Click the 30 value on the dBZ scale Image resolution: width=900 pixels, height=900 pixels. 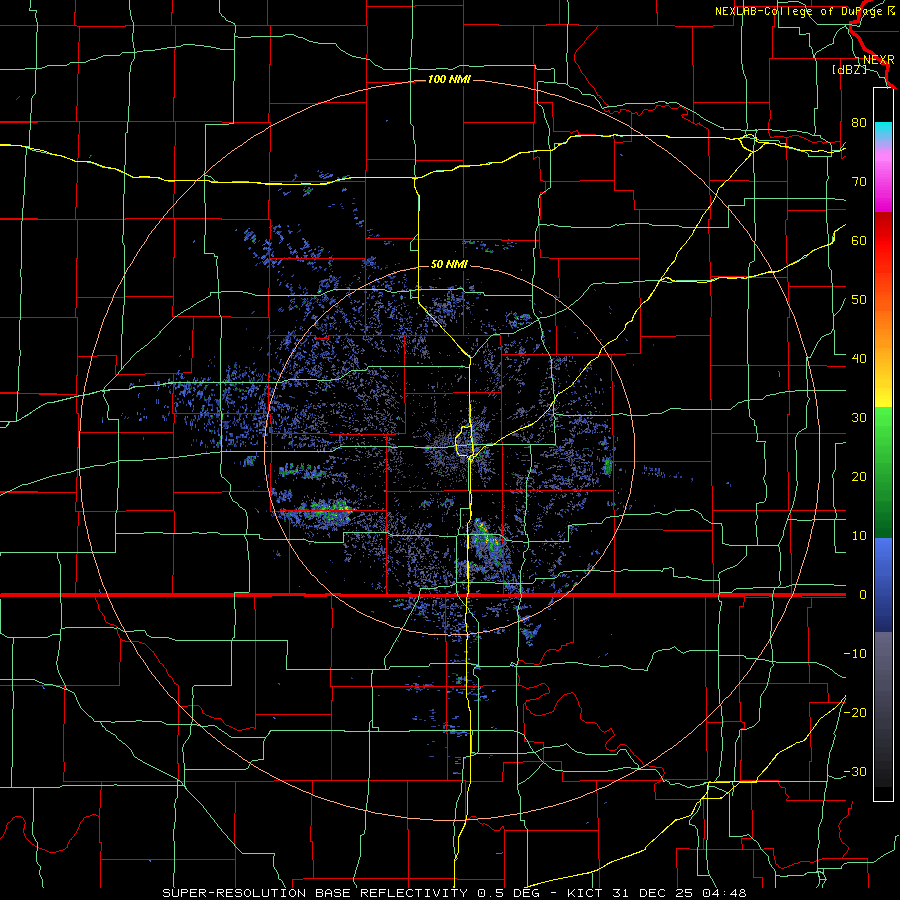(x=859, y=418)
